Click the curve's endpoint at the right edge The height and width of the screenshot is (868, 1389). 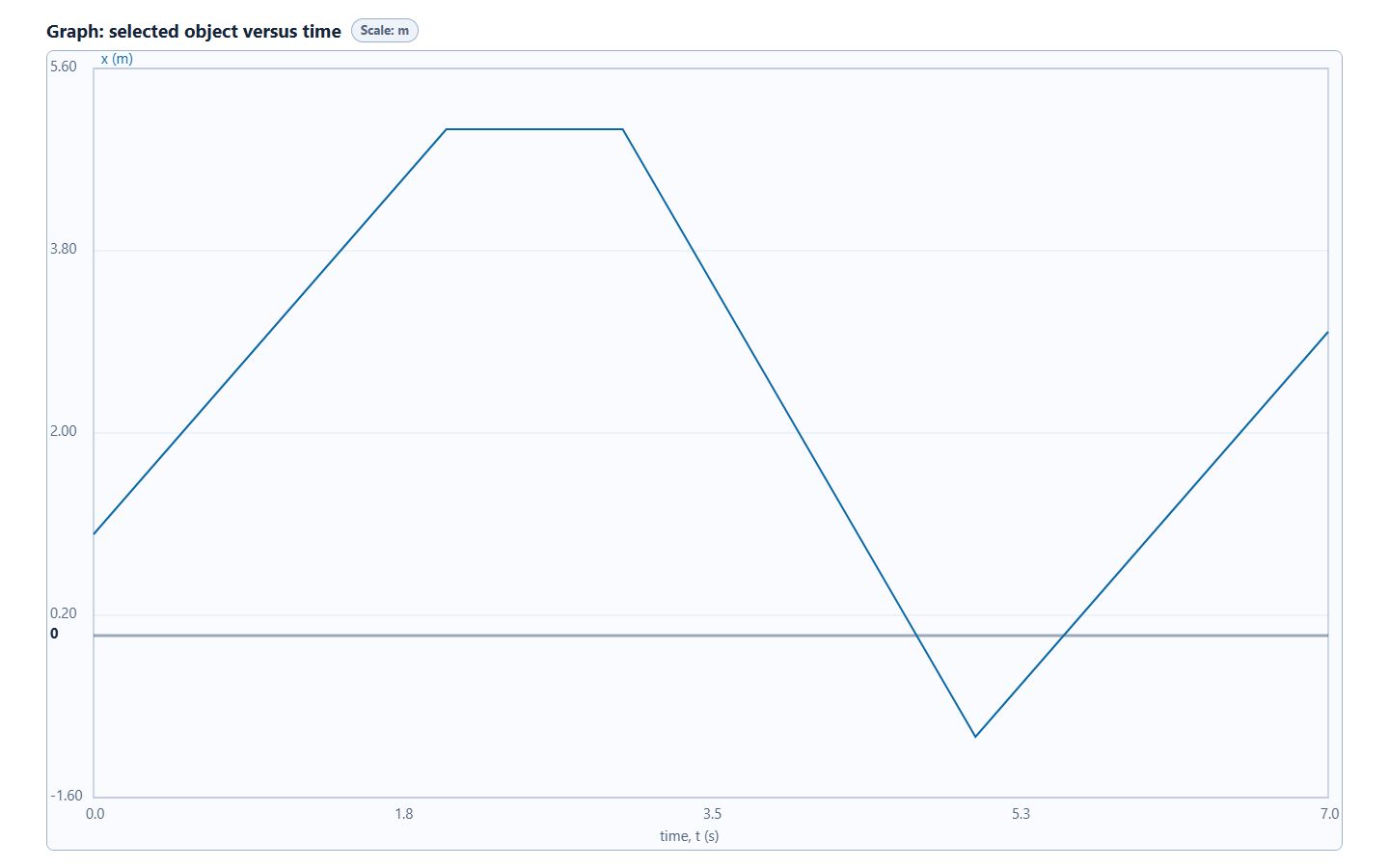coord(1328,332)
